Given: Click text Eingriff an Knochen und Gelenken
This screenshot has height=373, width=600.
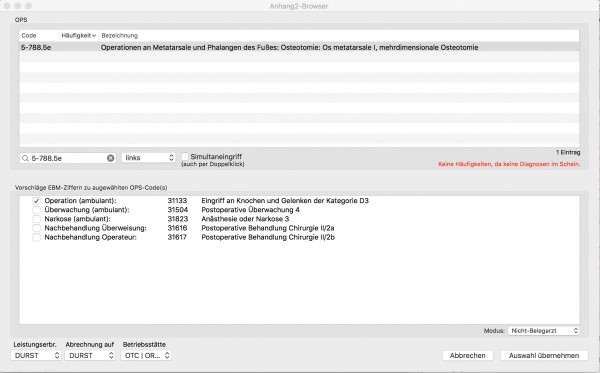Looking at the screenshot, I should [x=285, y=201].
